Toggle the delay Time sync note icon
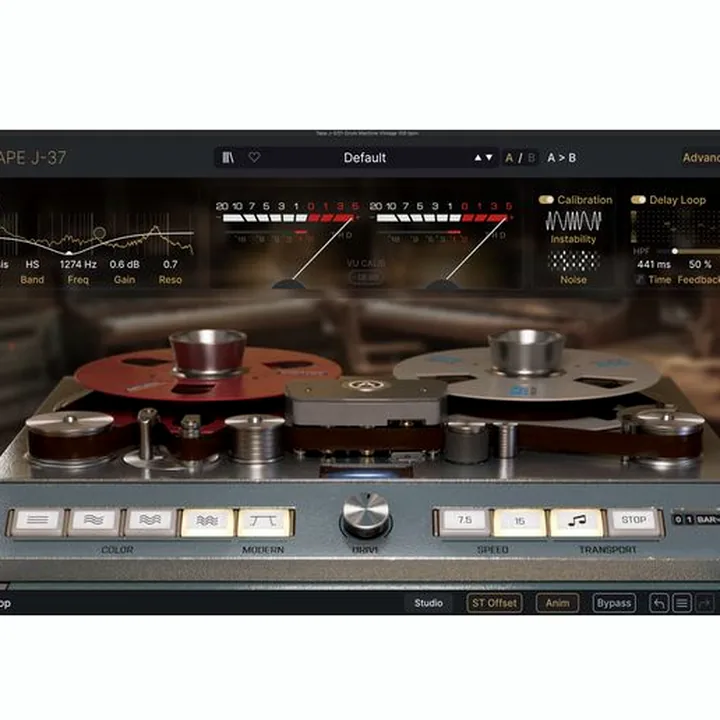Viewport: 720px width, 720px height. [x=640, y=279]
